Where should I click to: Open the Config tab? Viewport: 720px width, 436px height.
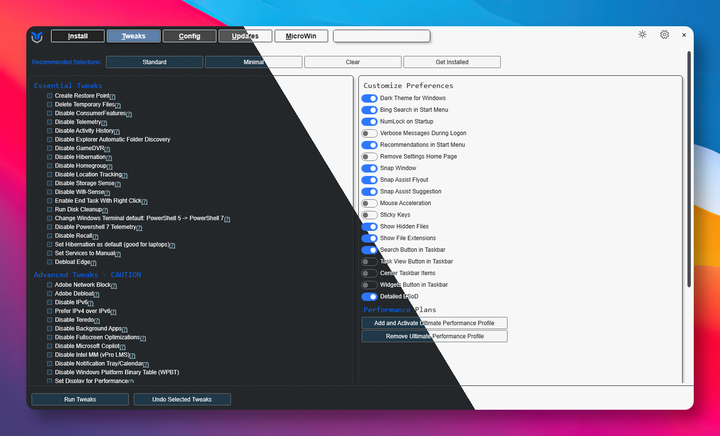pyautogui.click(x=189, y=36)
